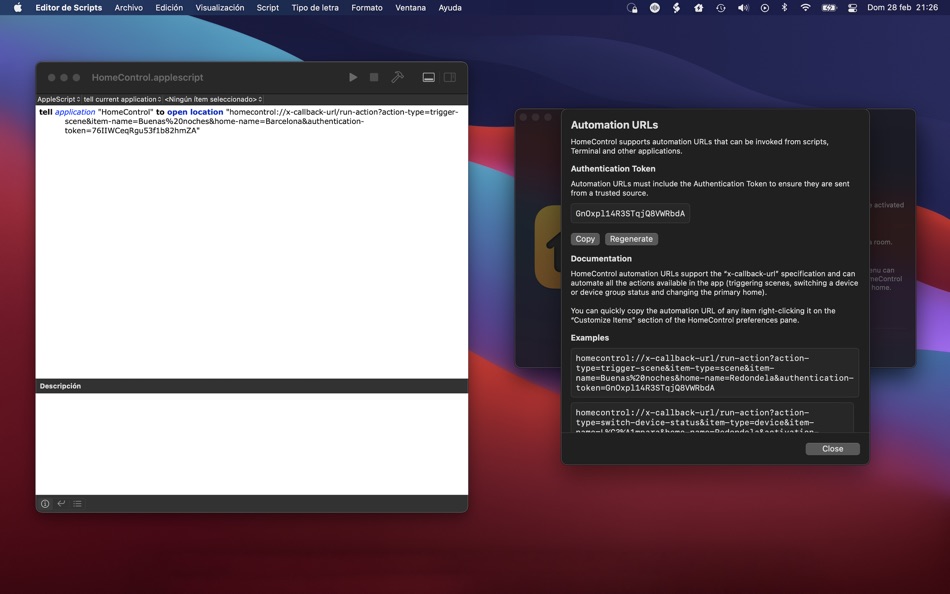Open the AppleScript language dropdown
The height and width of the screenshot is (594, 950).
pyautogui.click(x=59, y=99)
